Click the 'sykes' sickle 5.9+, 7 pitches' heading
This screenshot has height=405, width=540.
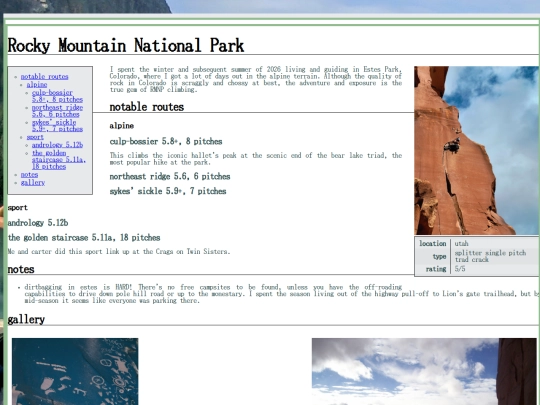[x=168, y=191]
